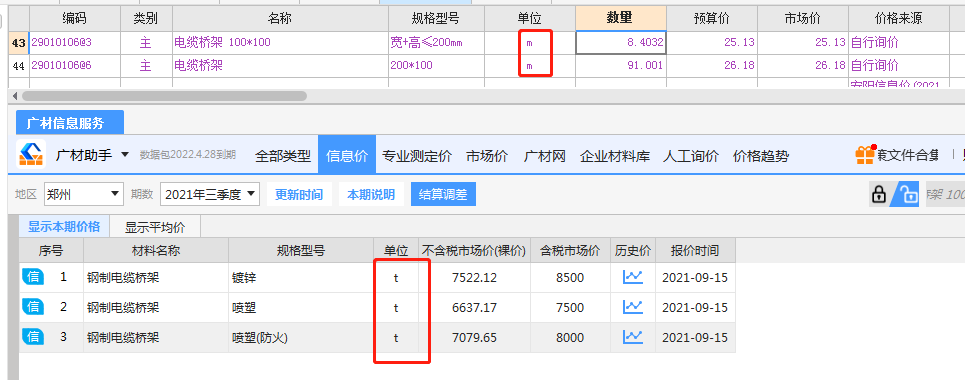
Task: Select the 信息价 tab
Action: 346,156
